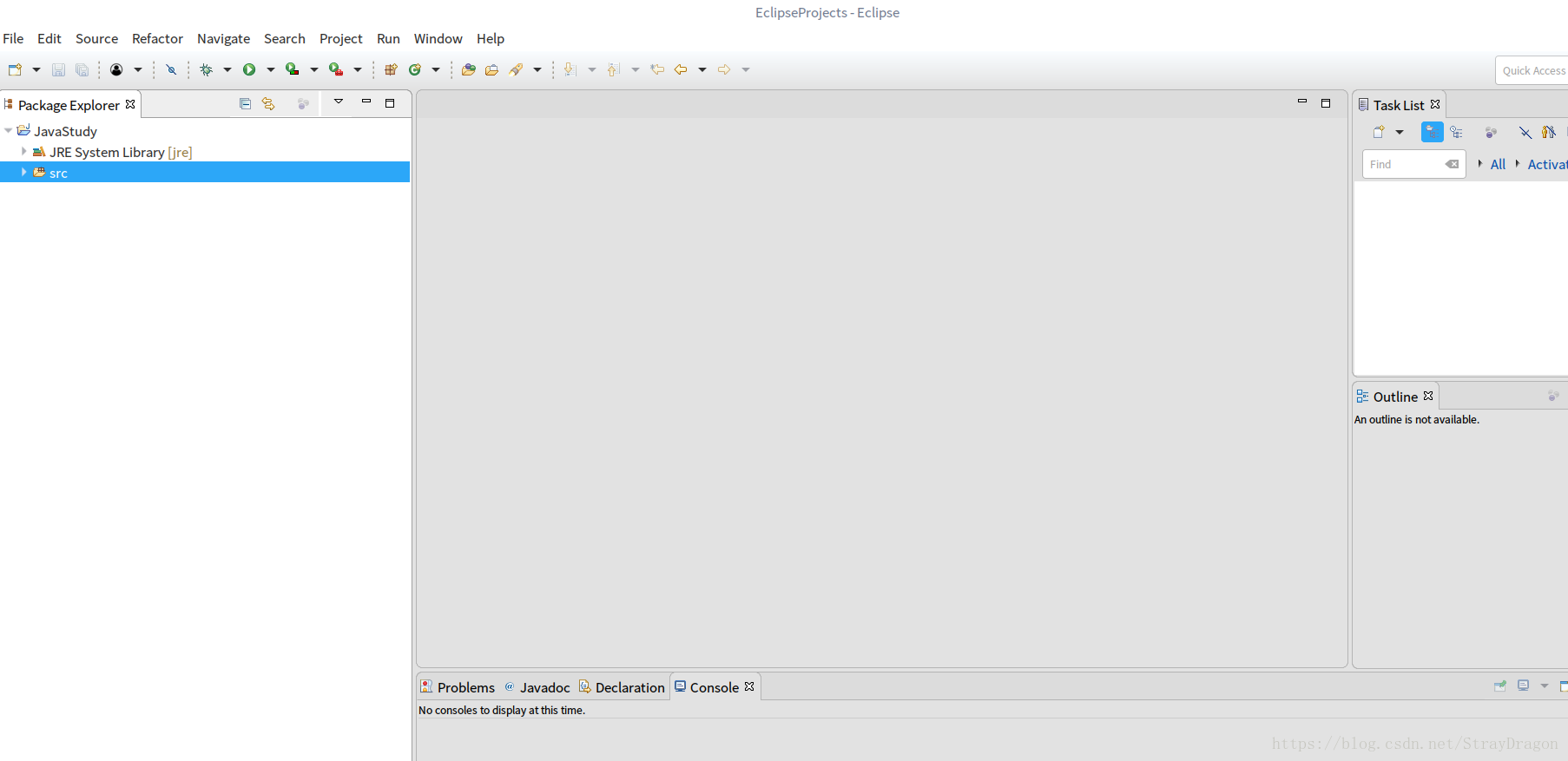The height and width of the screenshot is (761, 1568).
Task: Click the All working set link
Action: pos(1498,164)
